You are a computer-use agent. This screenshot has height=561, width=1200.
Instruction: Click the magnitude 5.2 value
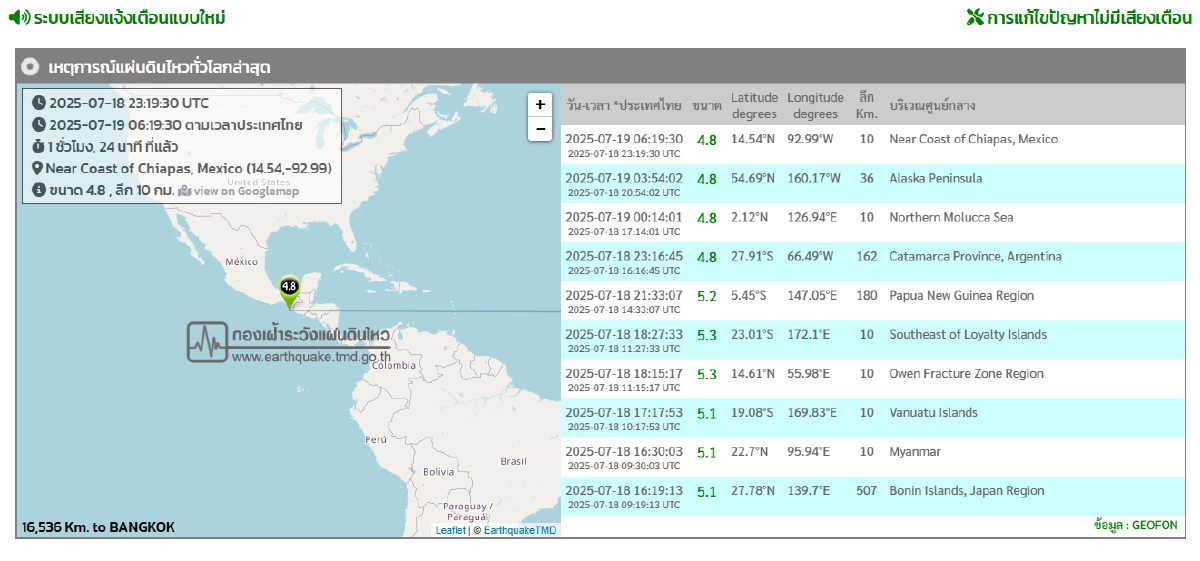click(707, 296)
